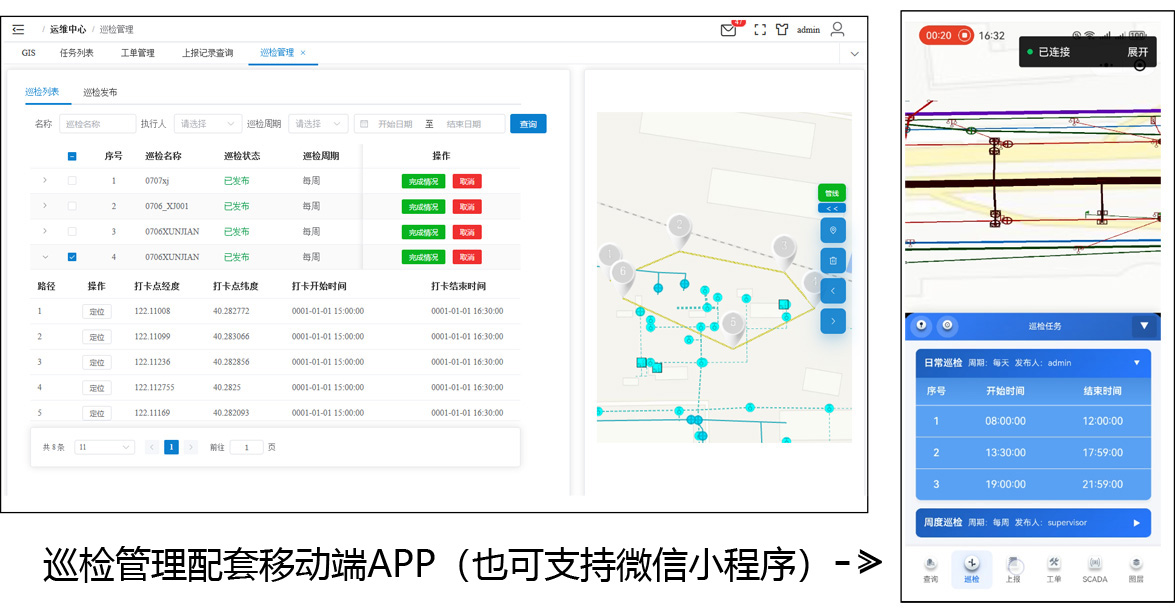The width and height of the screenshot is (1175, 615).
Task: Click the map previous arrow button
Action: coord(833,291)
